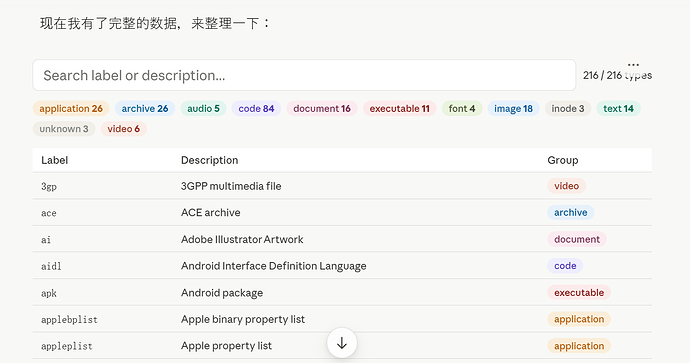Click application badge in appleplist row

(x=579, y=346)
